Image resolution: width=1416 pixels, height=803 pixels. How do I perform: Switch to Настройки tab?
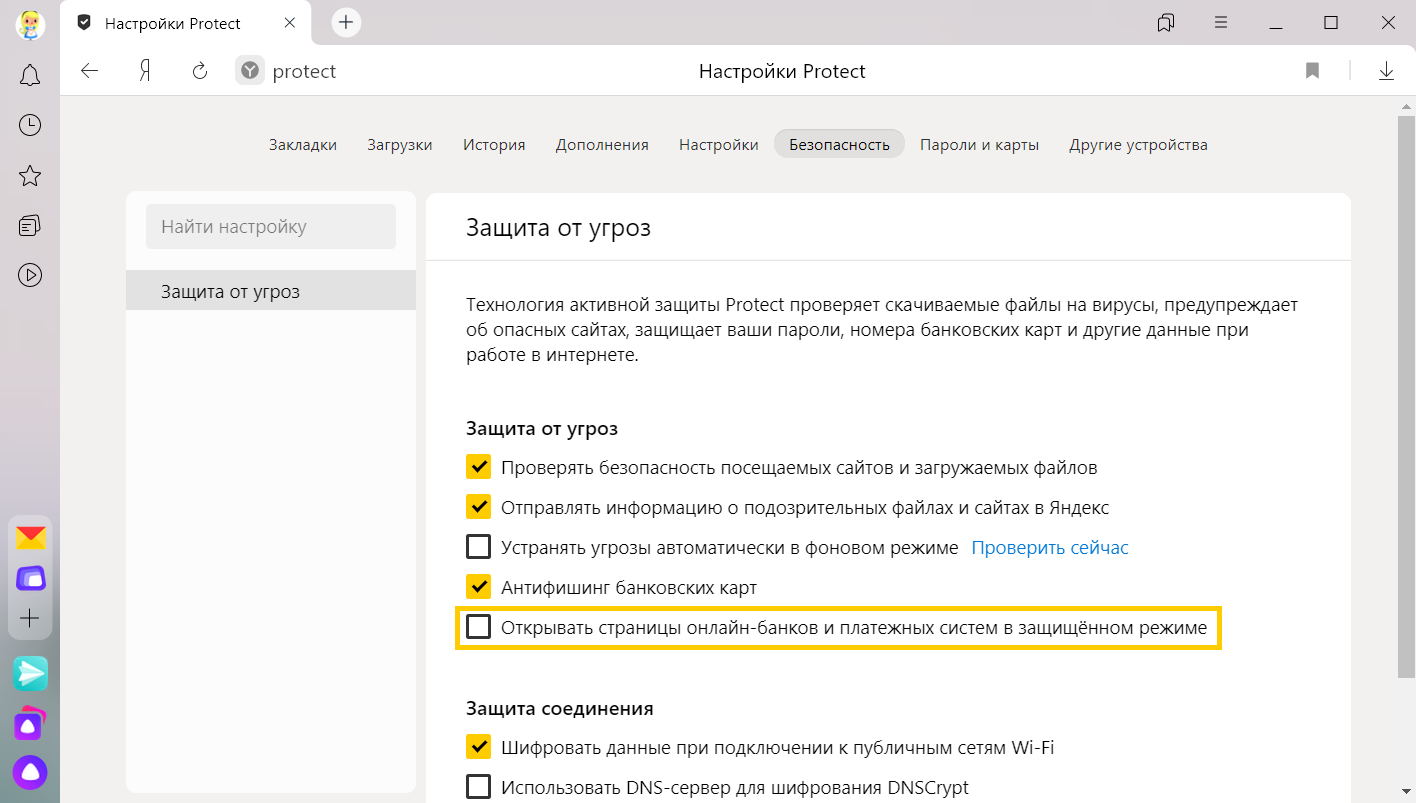(719, 144)
